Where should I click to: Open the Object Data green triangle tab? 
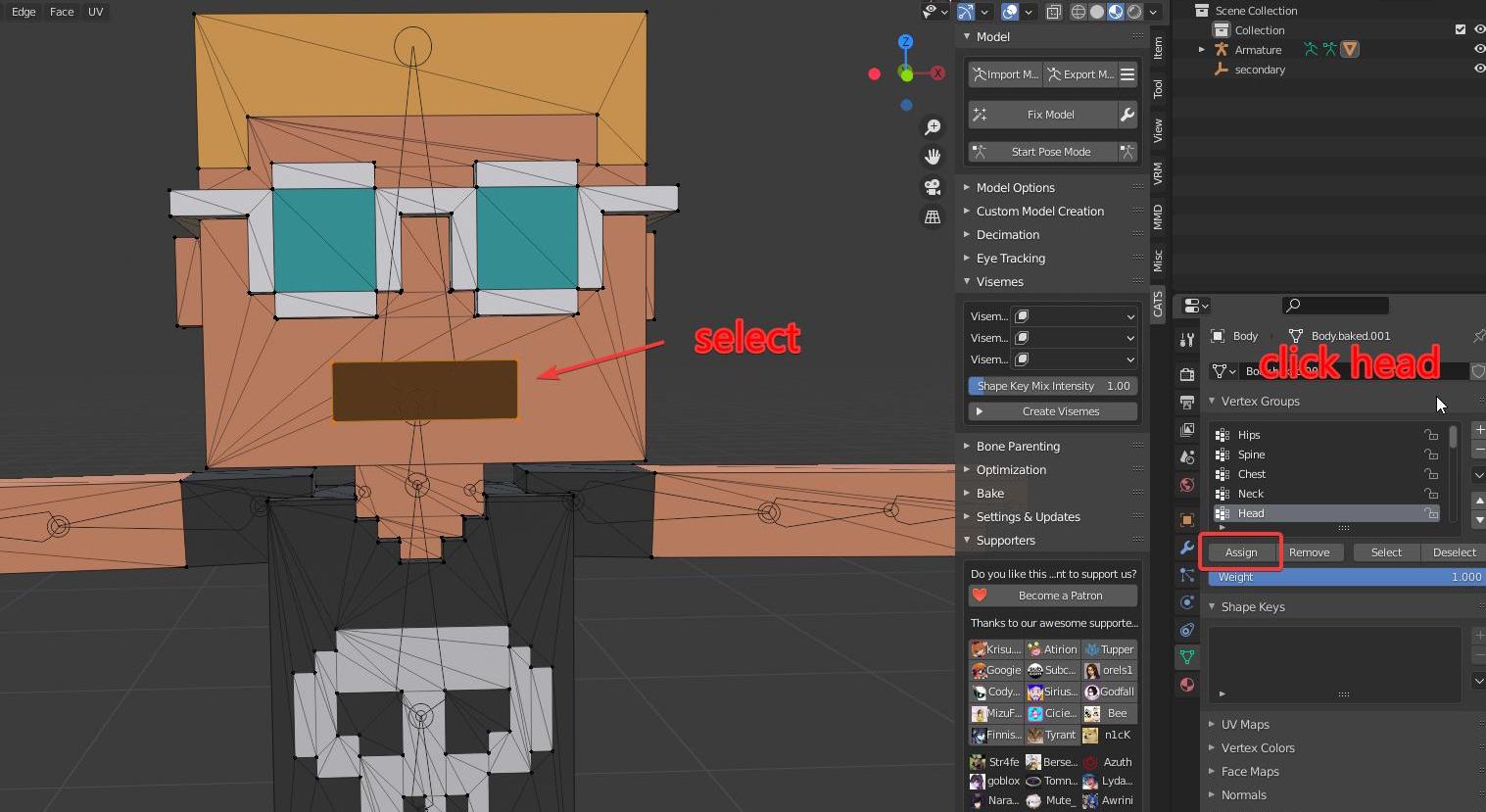click(x=1187, y=657)
